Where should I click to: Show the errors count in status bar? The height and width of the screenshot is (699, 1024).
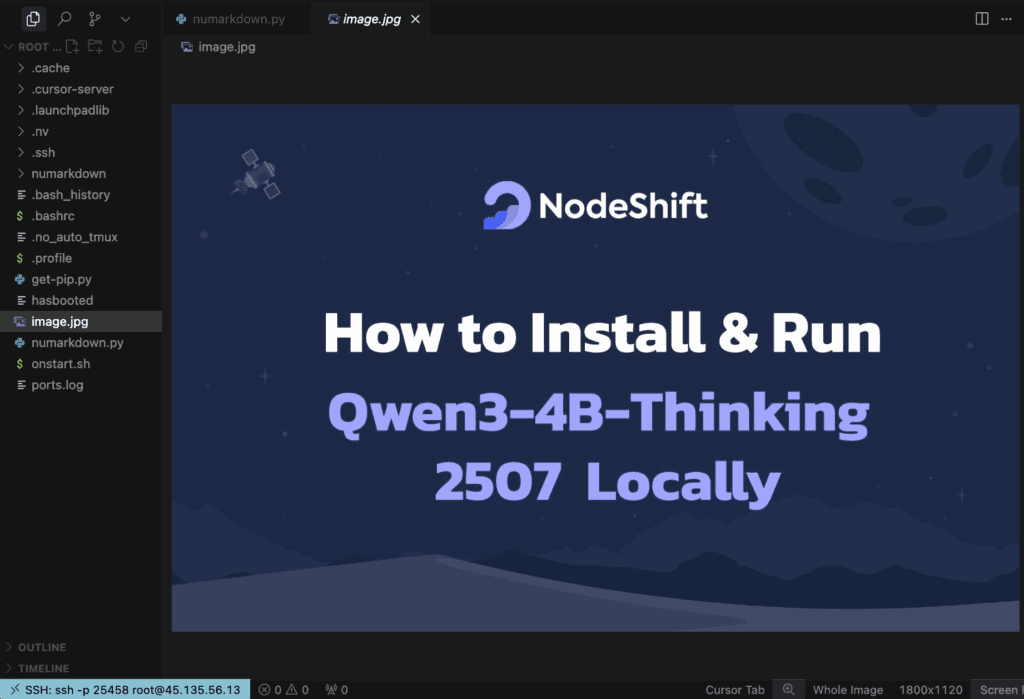click(270, 690)
